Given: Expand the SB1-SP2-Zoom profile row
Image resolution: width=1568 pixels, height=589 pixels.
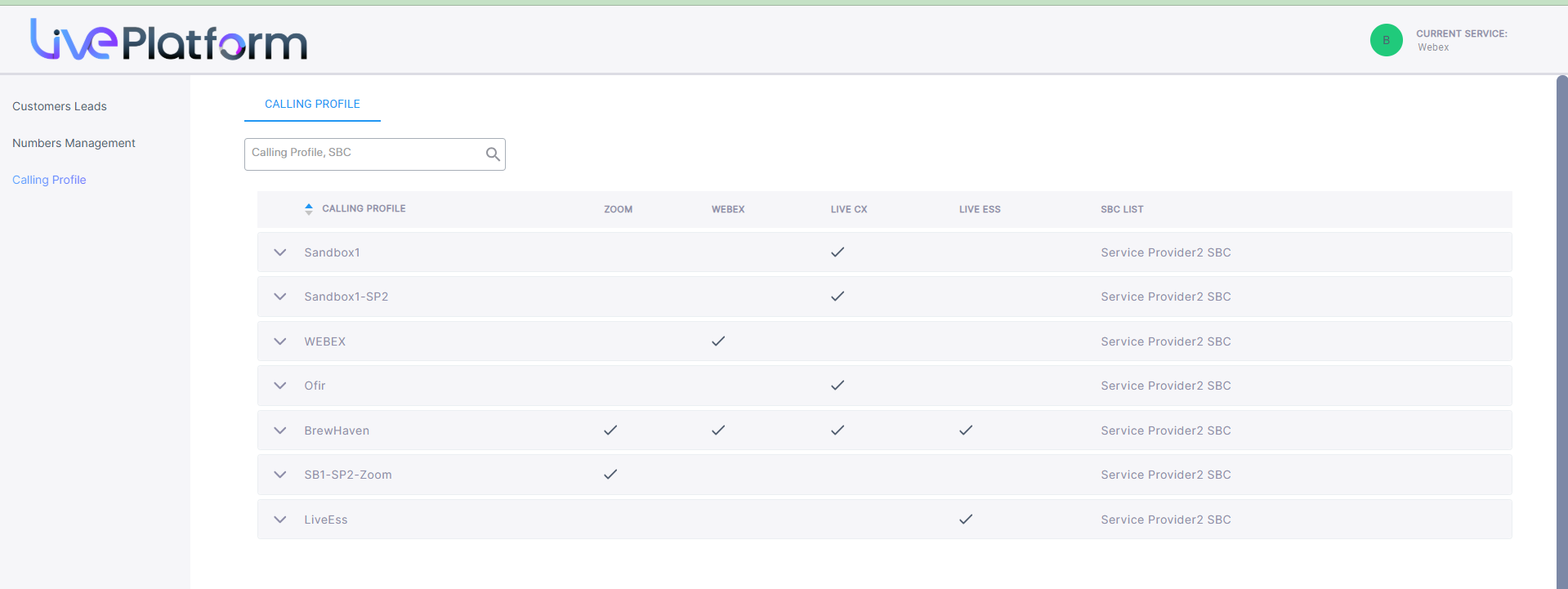Looking at the screenshot, I should 280,475.
